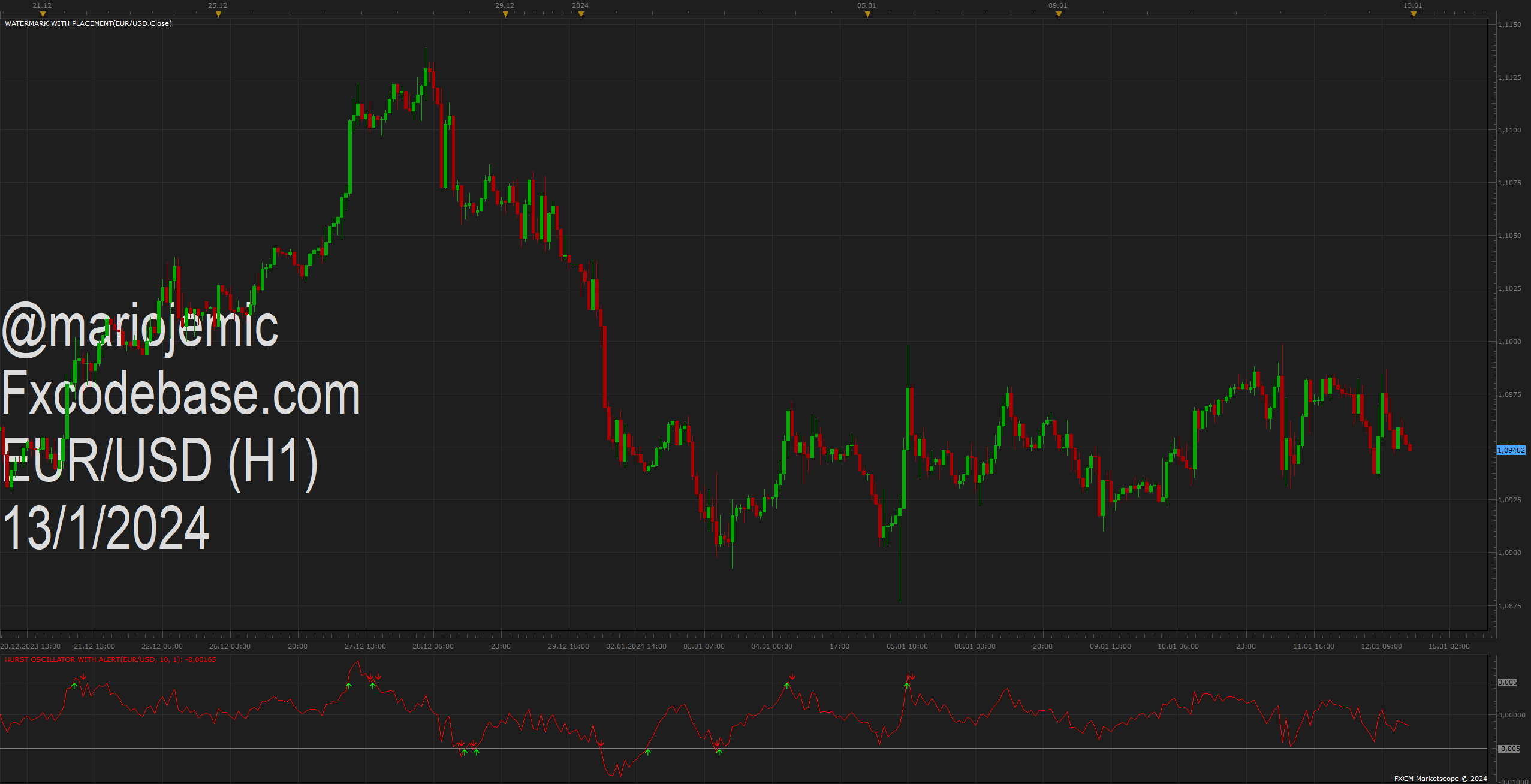Screen dimensions: 1531x784
Task: Click the 13.01 day marker triangle
Action: [1414, 14]
